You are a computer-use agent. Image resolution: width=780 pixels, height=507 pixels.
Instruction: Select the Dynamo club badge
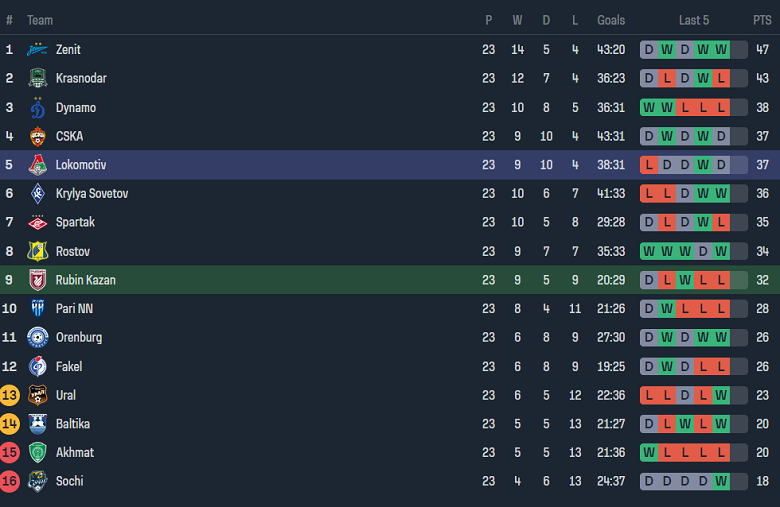point(38,107)
